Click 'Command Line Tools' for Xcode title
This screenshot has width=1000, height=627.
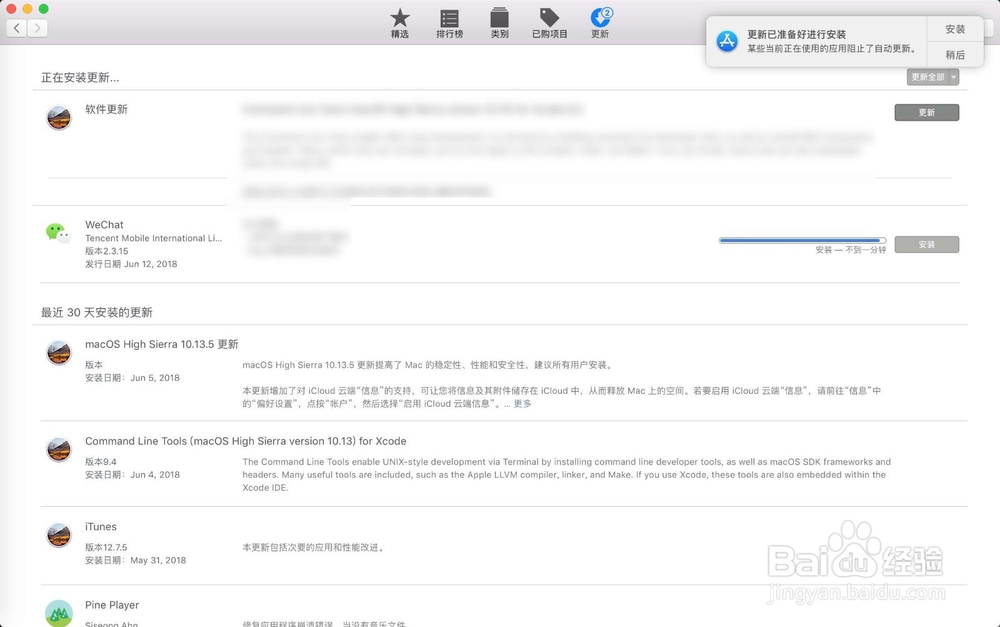[246, 441]
